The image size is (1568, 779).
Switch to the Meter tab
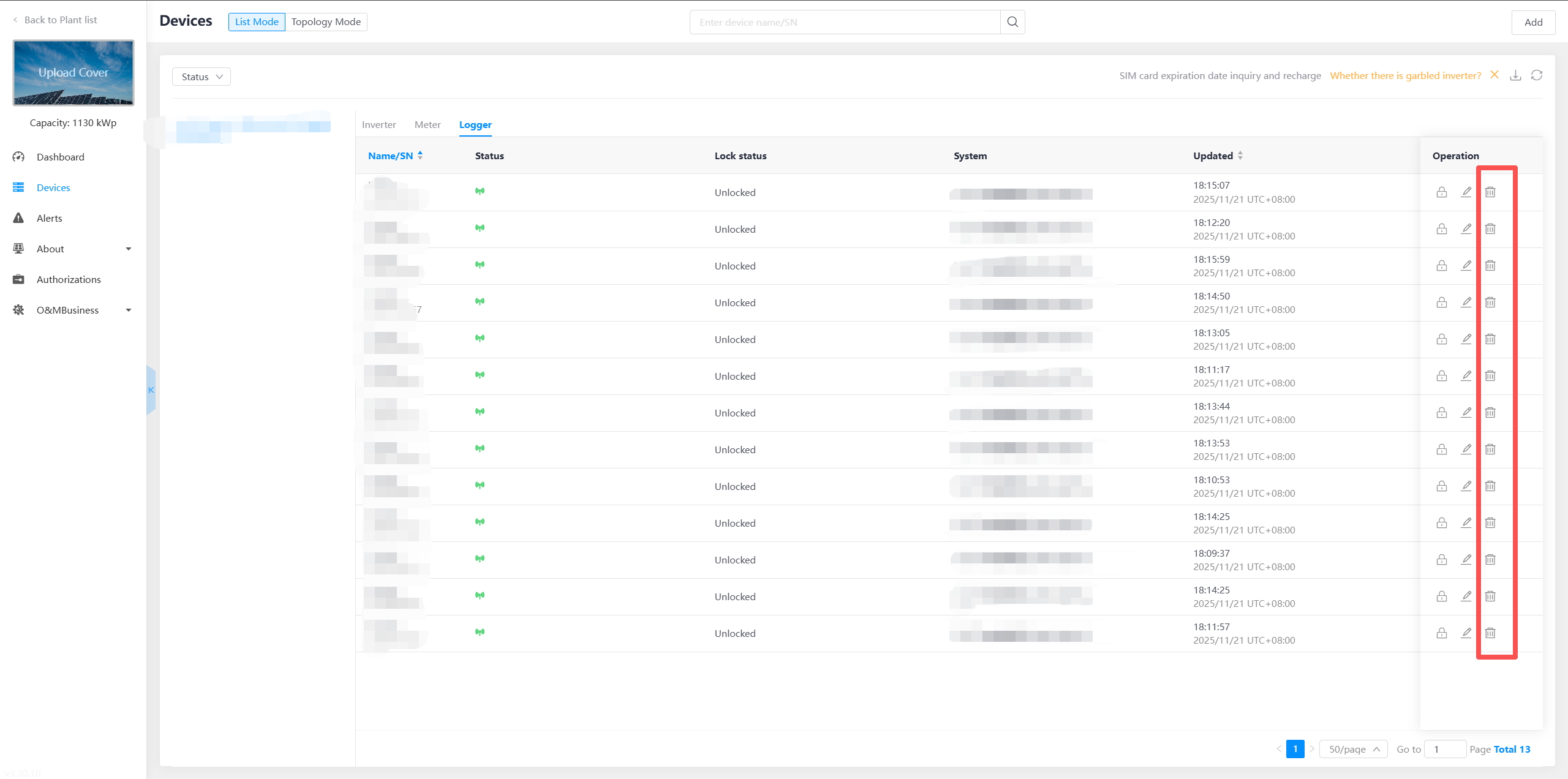click(428, 125)
